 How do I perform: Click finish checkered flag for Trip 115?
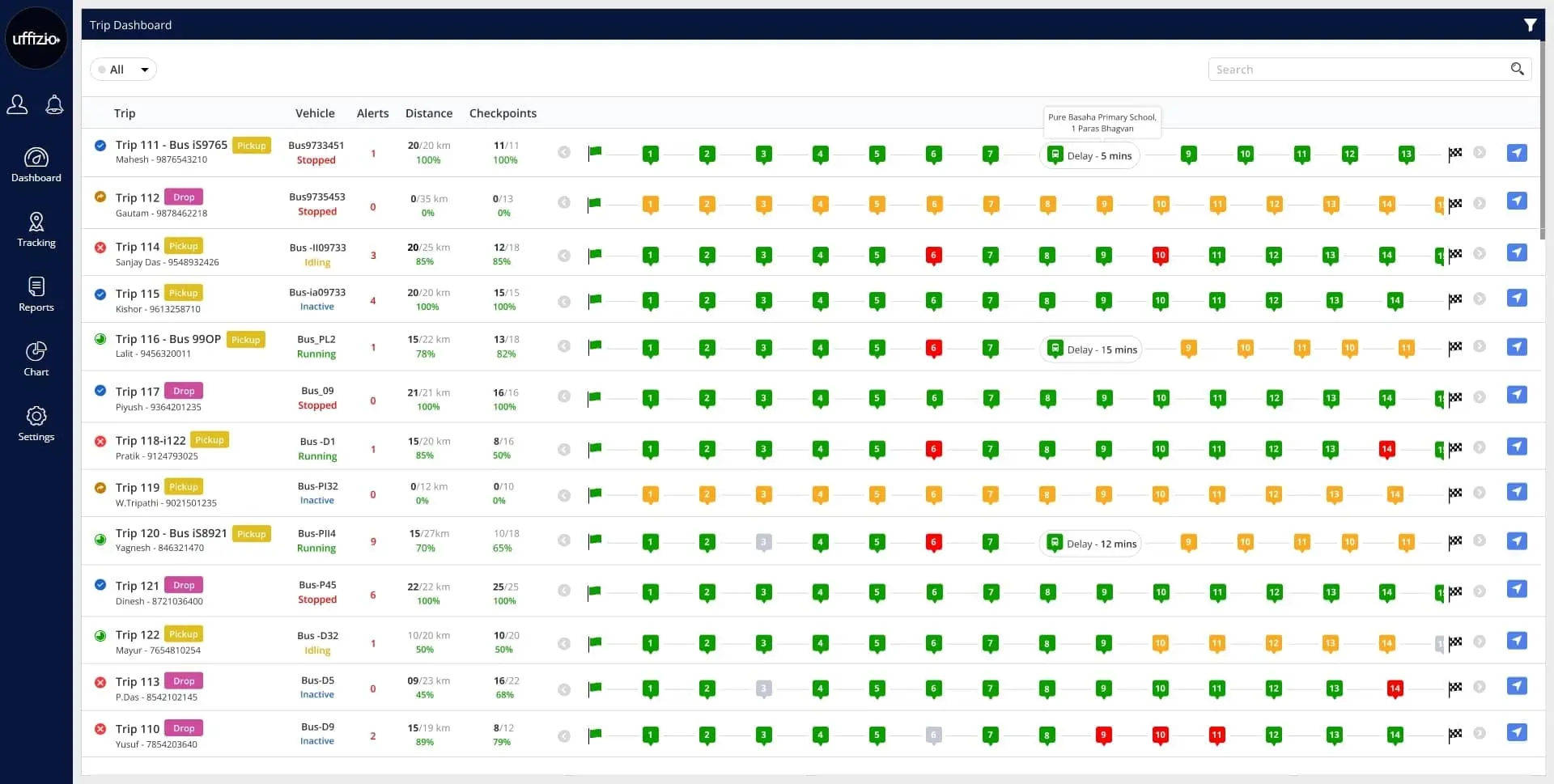1454,300
